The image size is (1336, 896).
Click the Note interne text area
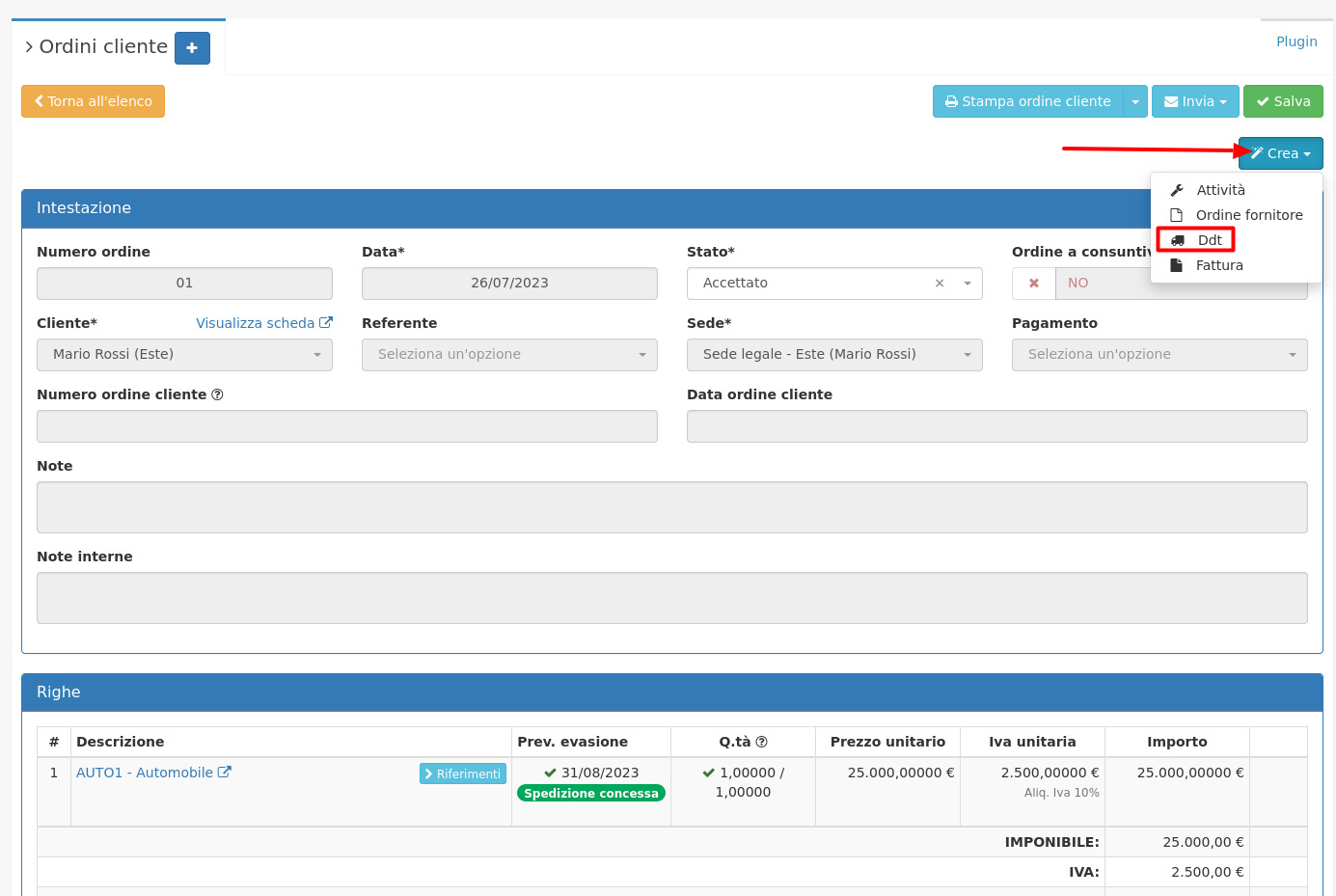(x=671, y=598)
